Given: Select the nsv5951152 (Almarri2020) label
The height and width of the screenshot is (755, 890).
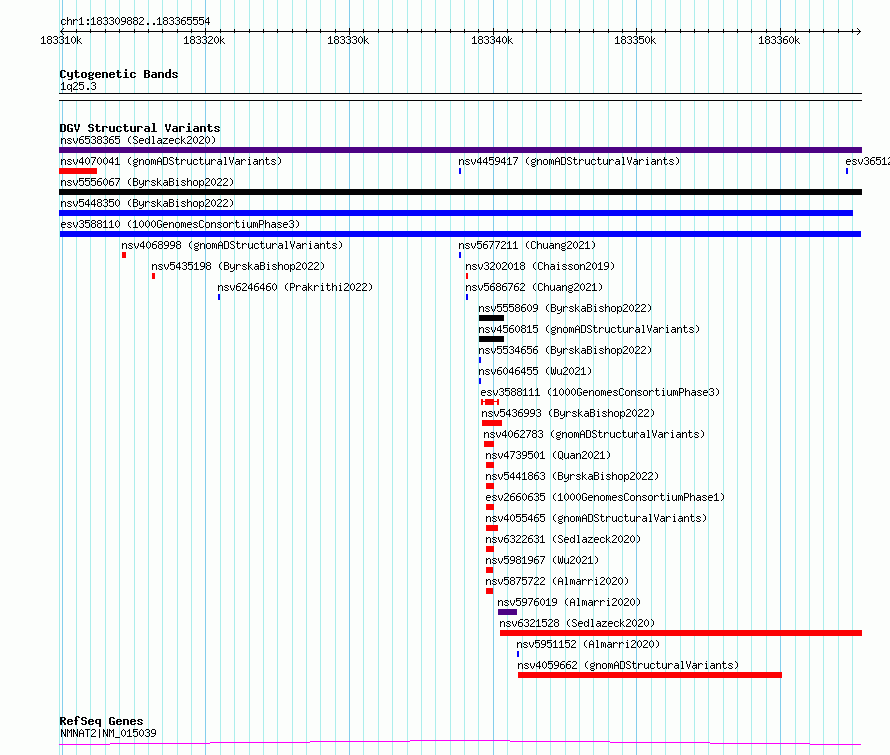Looking at the screenshot, I should coord(588,644).
